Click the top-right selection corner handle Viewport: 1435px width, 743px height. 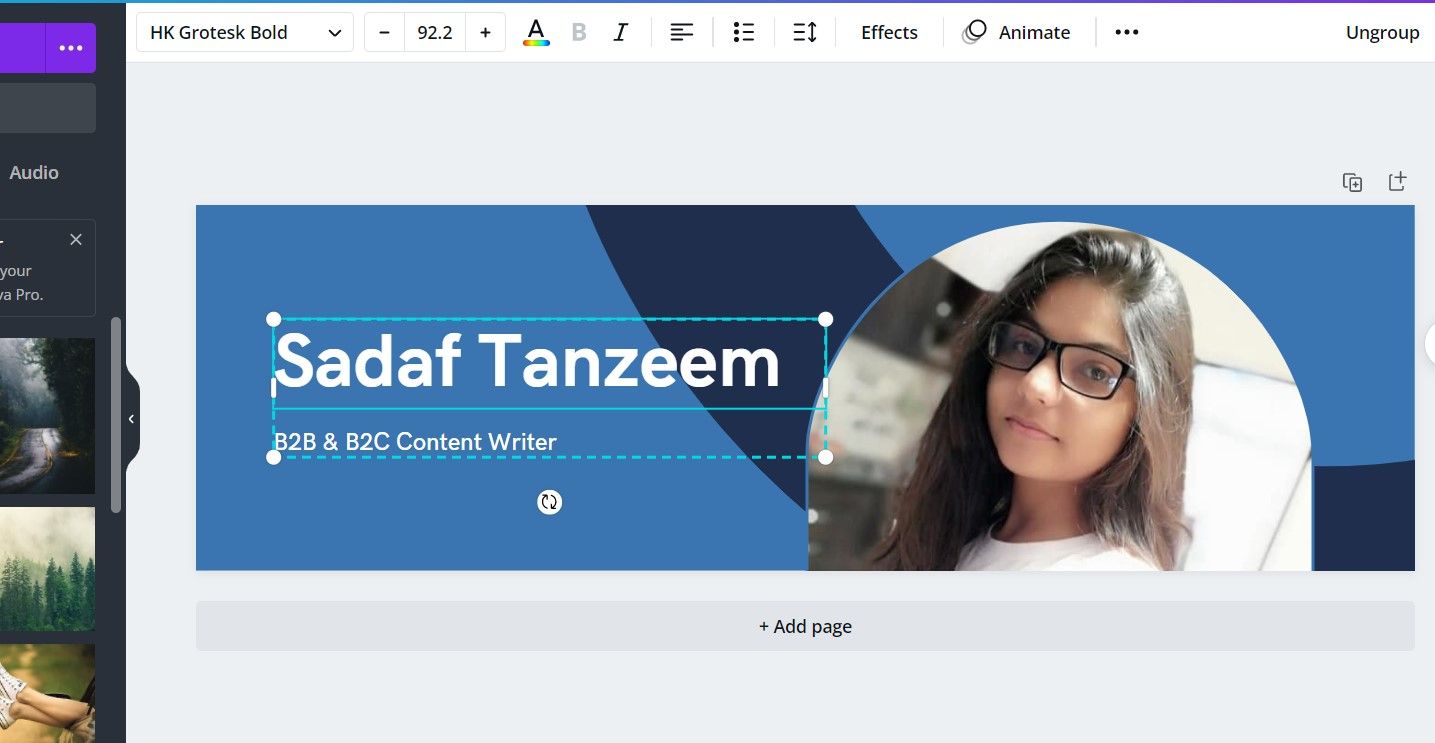[826, 319]
